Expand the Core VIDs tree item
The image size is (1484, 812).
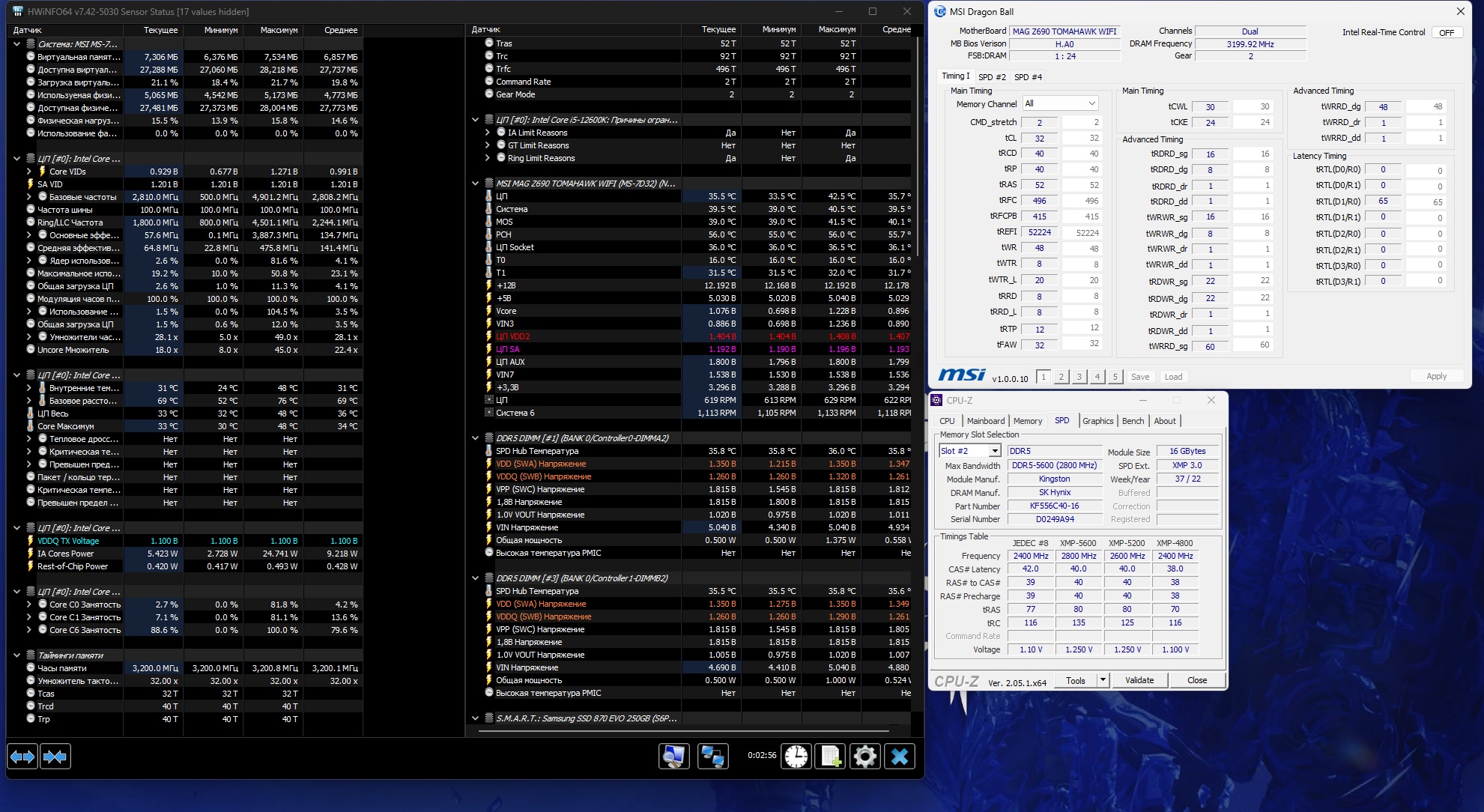tap(29, 172)
